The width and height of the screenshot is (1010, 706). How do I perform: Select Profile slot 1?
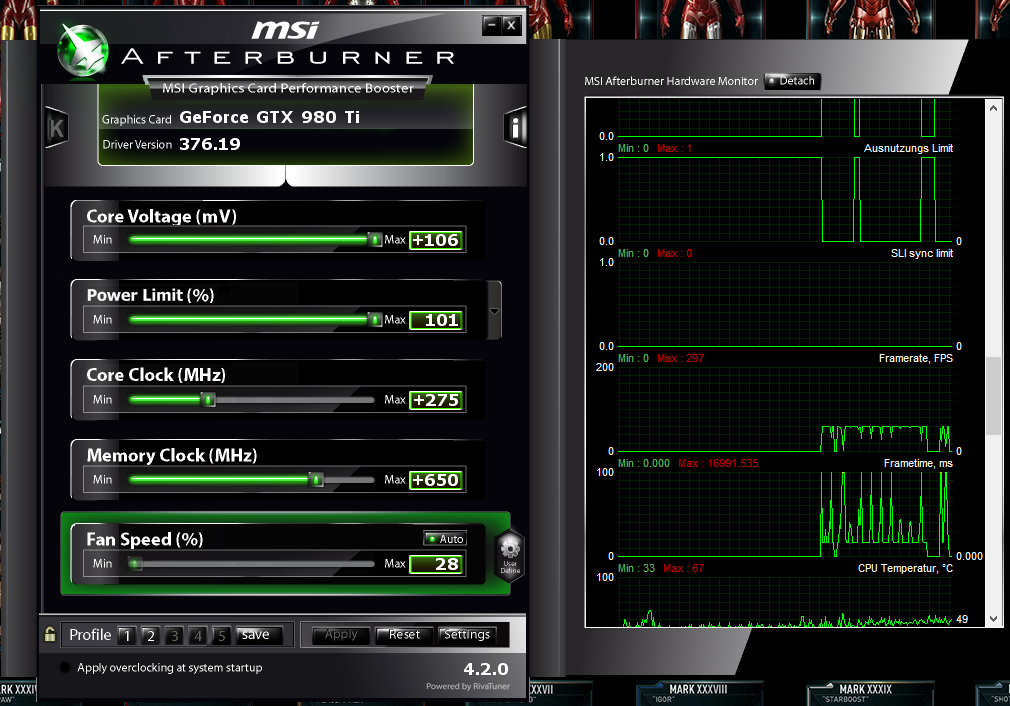(x=127, y=635)
